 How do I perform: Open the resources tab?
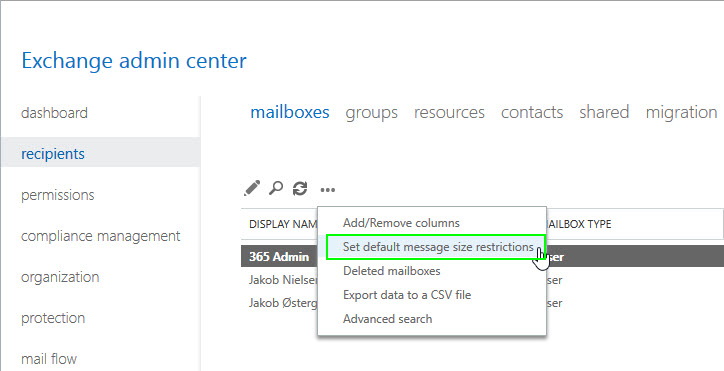[449, 112]
